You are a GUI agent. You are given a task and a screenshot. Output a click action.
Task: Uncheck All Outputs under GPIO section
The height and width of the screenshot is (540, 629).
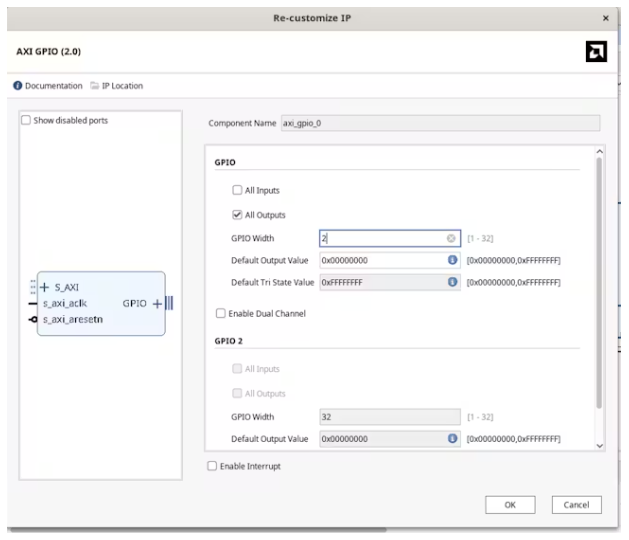coord(237,213)
